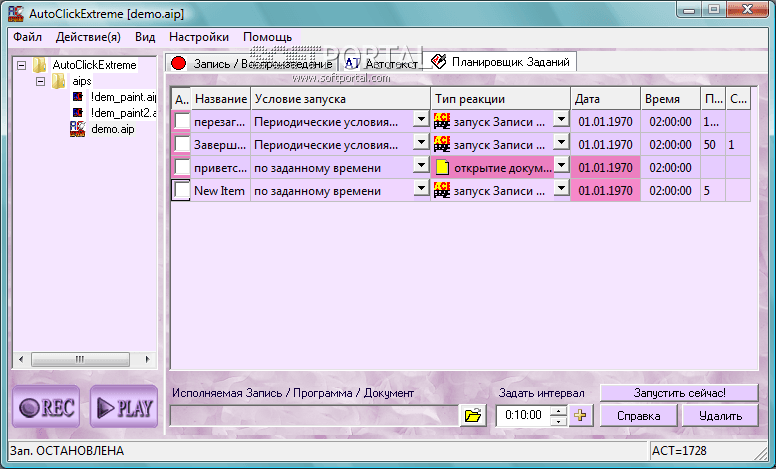This screenshot has width=776, height=469.
Task: Open the Действие(я) menu
Action: (88, 37)
